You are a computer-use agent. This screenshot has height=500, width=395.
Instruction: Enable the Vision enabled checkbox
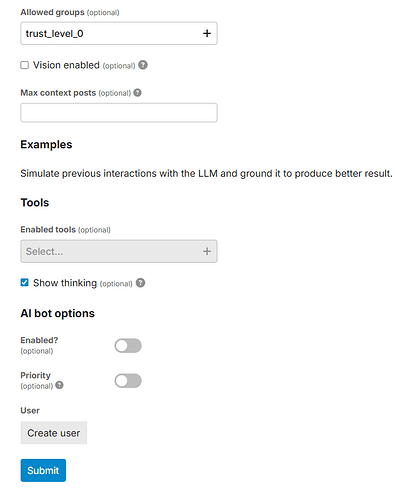pyautogui.click(x=24, y=65)
